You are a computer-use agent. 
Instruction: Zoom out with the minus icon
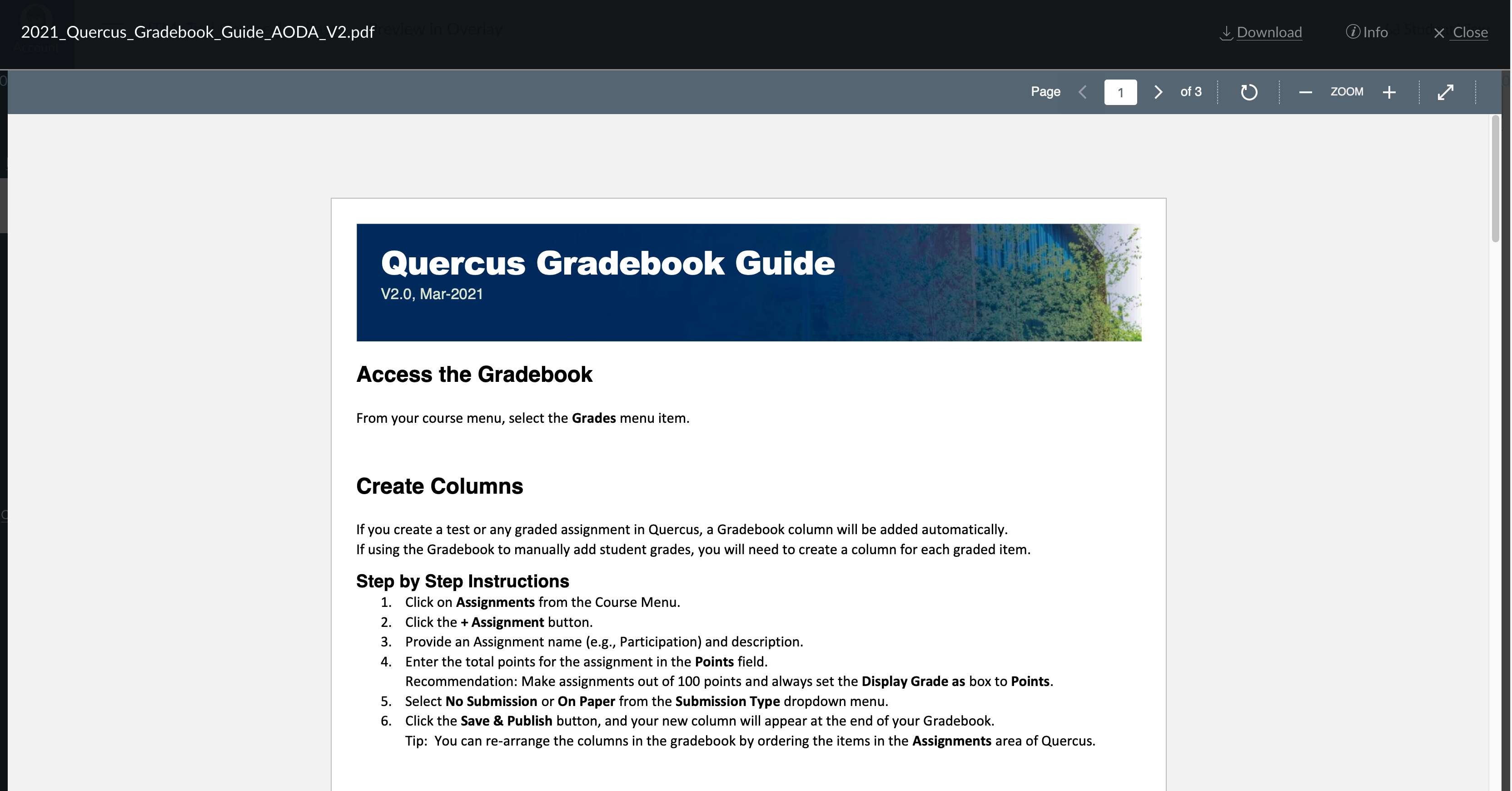(x=1305, y=92)
